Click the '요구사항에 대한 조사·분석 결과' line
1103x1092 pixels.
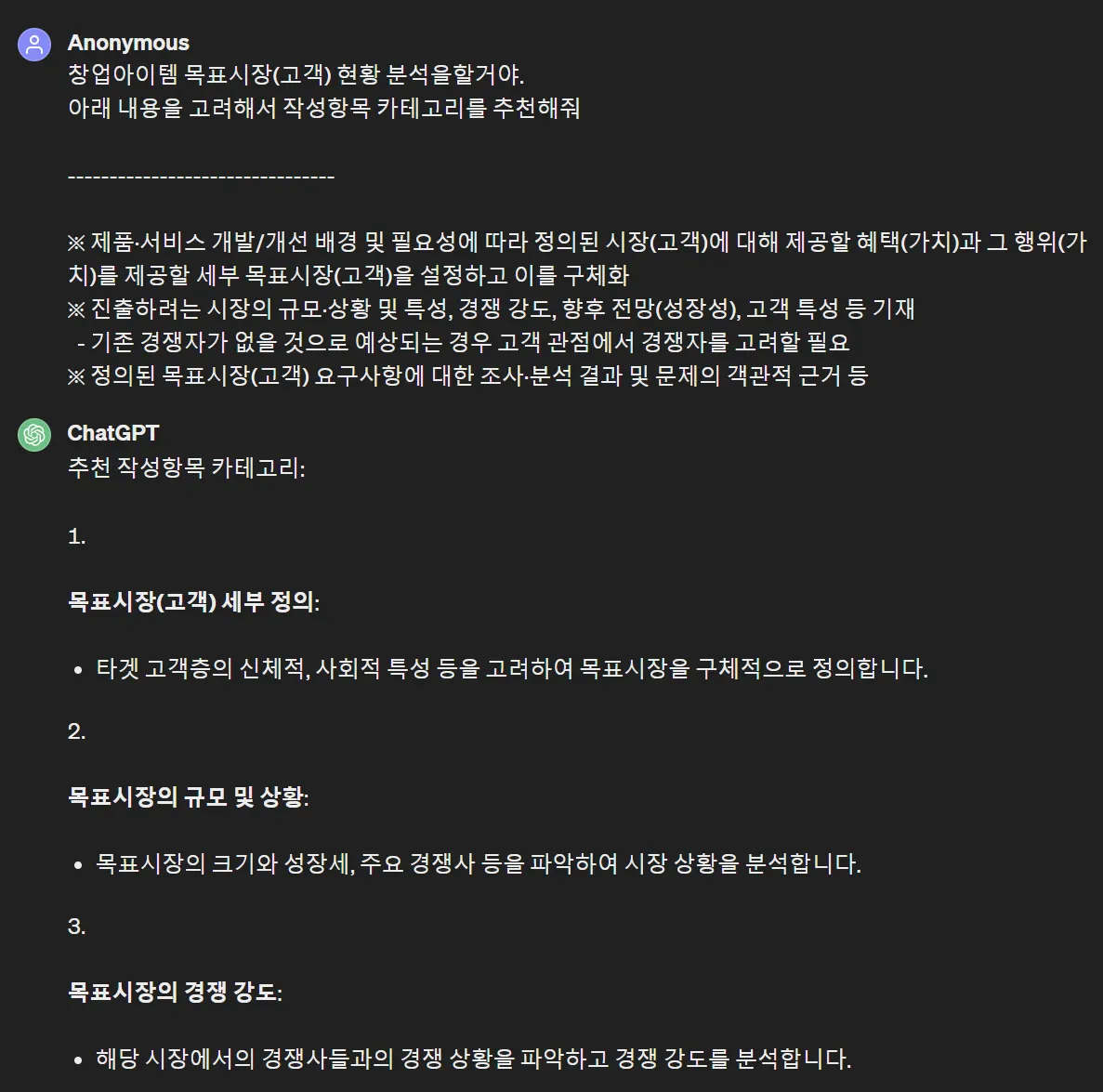coord(467,375)
